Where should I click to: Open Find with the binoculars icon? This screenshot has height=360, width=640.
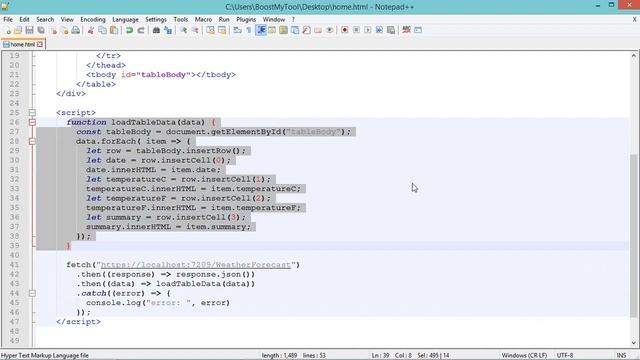pos(156,30)
